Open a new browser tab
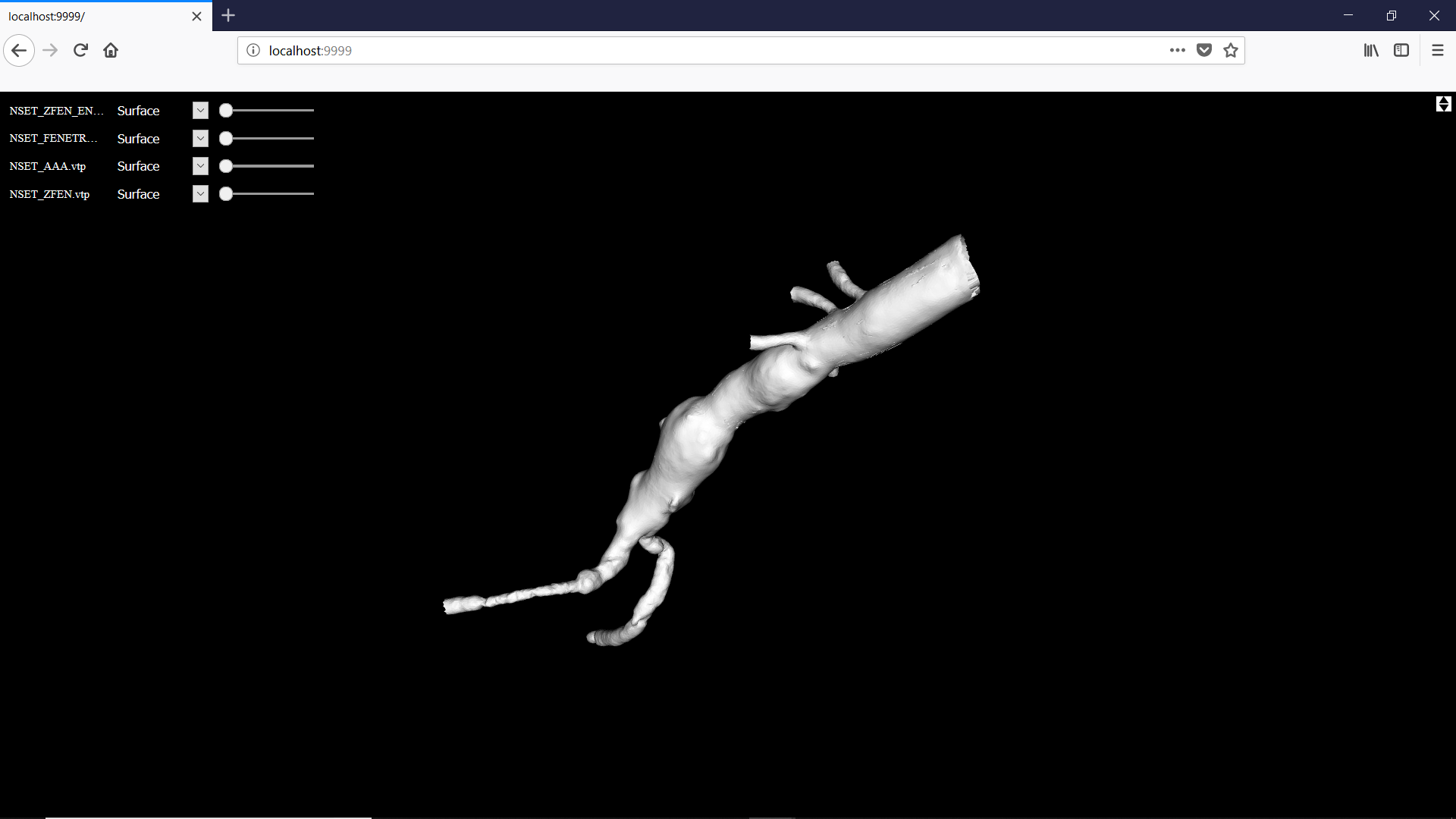The image size is (1456, 819). (228, 15)
